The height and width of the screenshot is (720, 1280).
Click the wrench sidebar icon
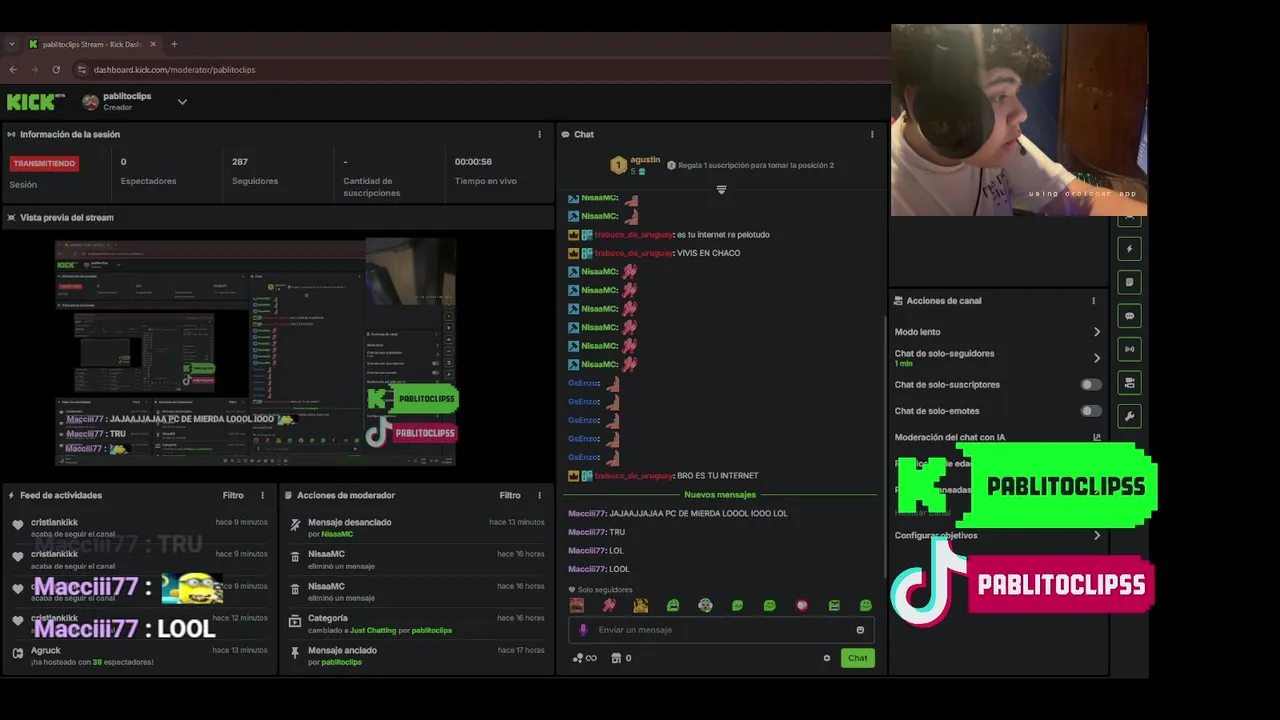pyautogui.click(x=1129, y=416)
